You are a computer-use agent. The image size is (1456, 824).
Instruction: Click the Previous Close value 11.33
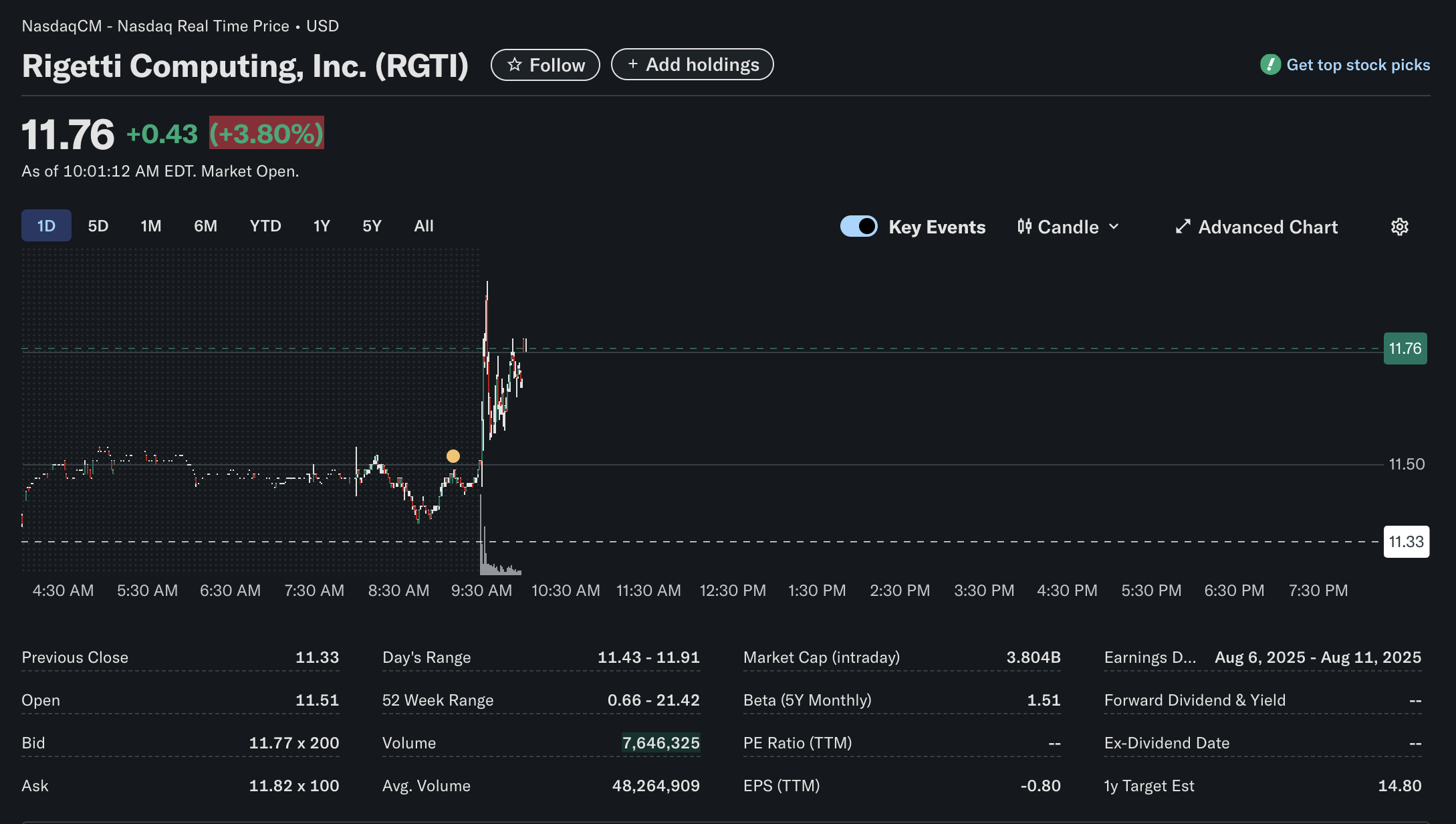pyautogui.click(x=318, y=657)
